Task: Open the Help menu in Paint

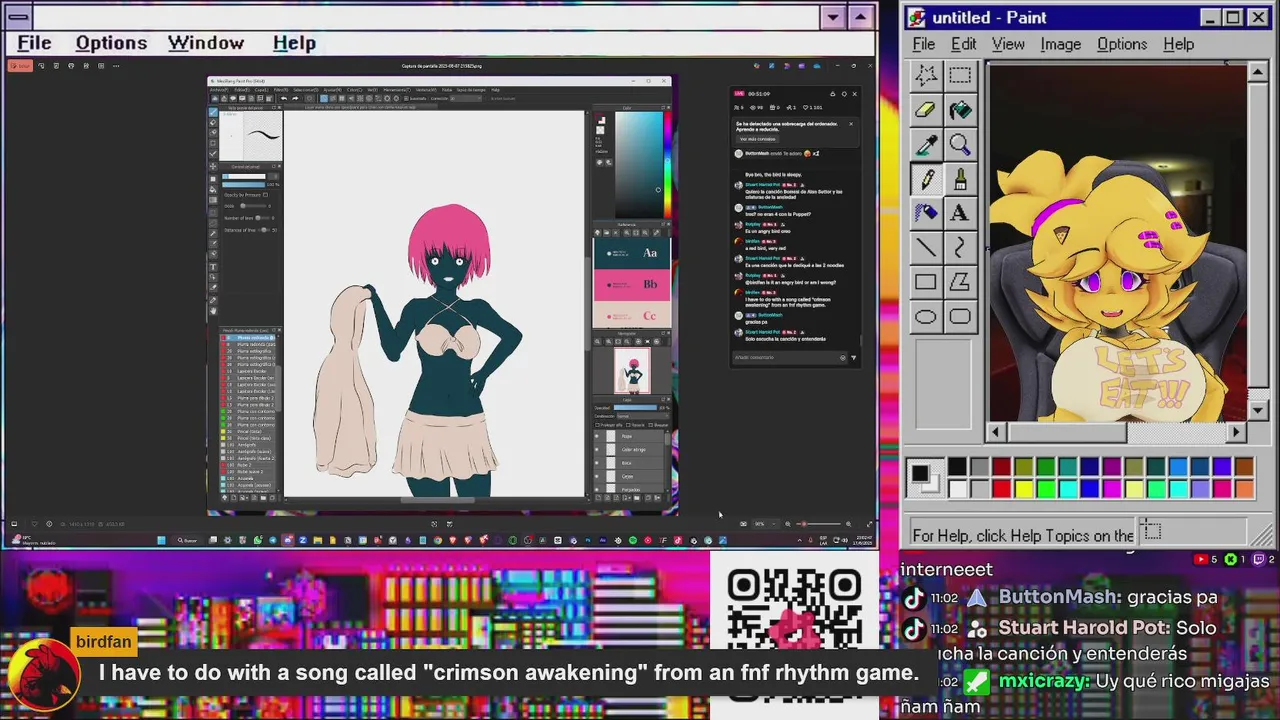Action: (x=1178, y=44)
